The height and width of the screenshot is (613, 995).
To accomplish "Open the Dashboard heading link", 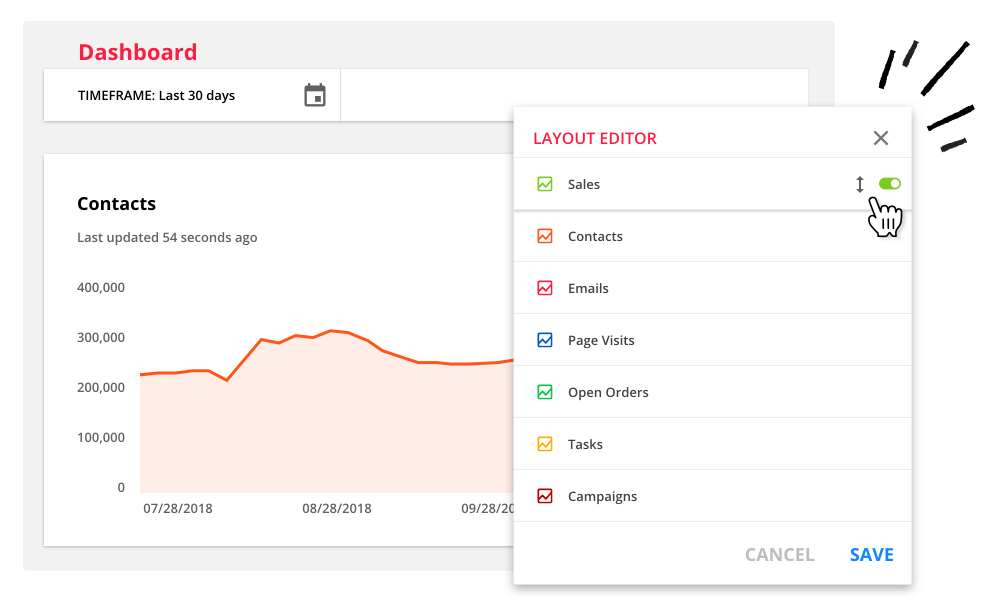I will pyautogui.click(x=137, y=51).
